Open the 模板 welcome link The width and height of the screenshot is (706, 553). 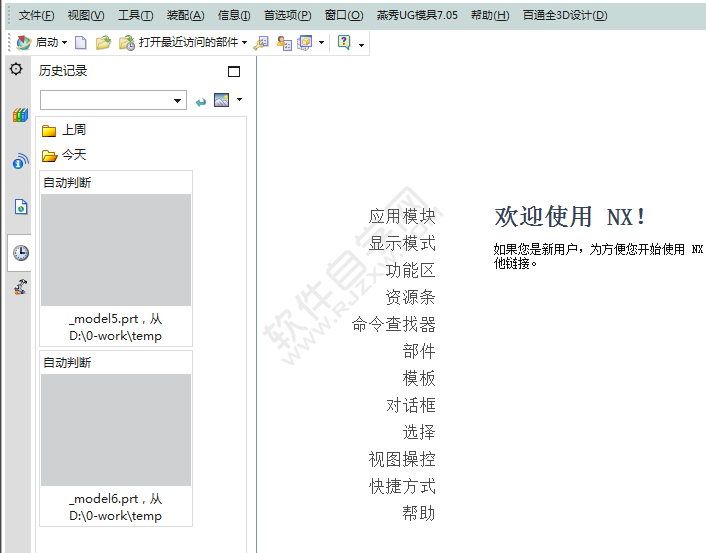[x=419, y=379]
